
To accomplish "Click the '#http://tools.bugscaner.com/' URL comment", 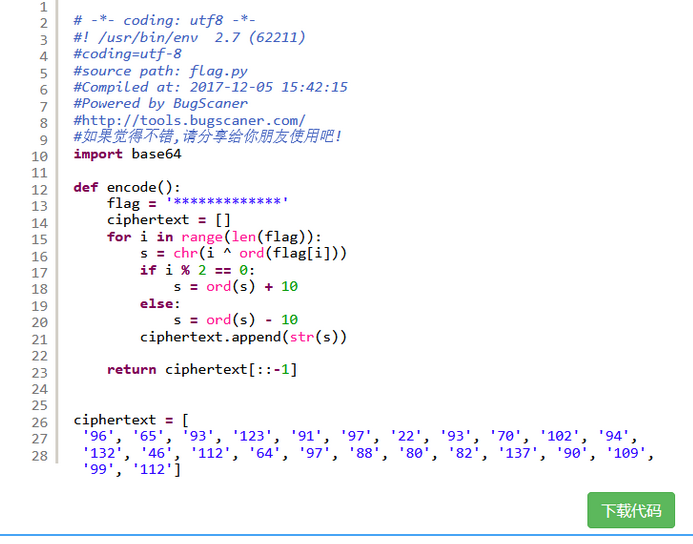I will (189, 120).
